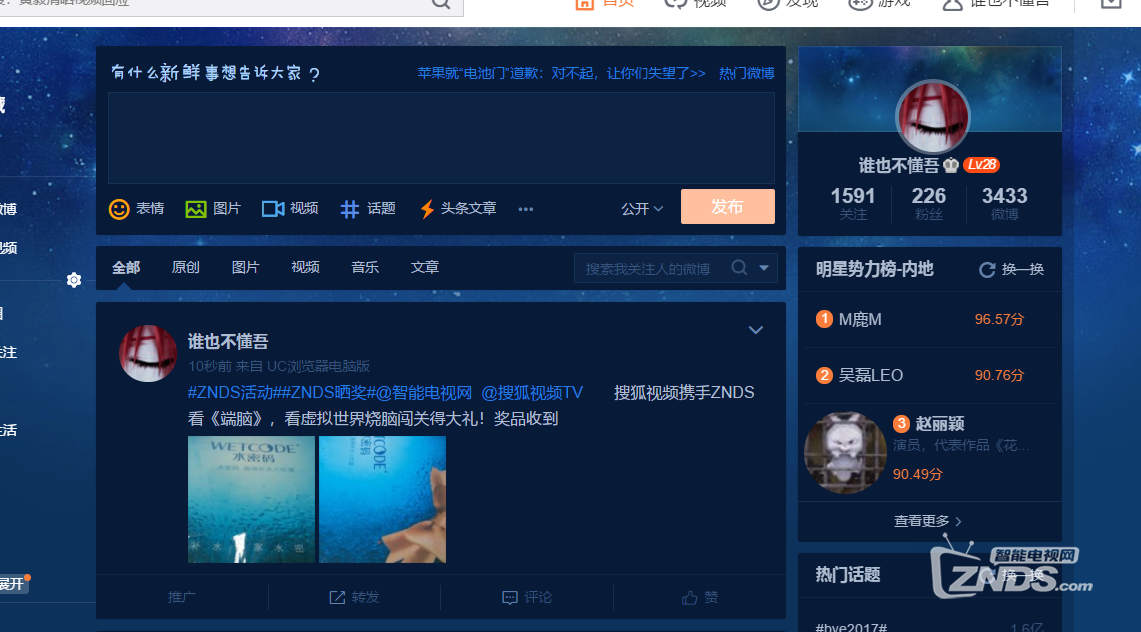
Task: Refresh the ranking with 换一换
Action: pos(1011,269)
